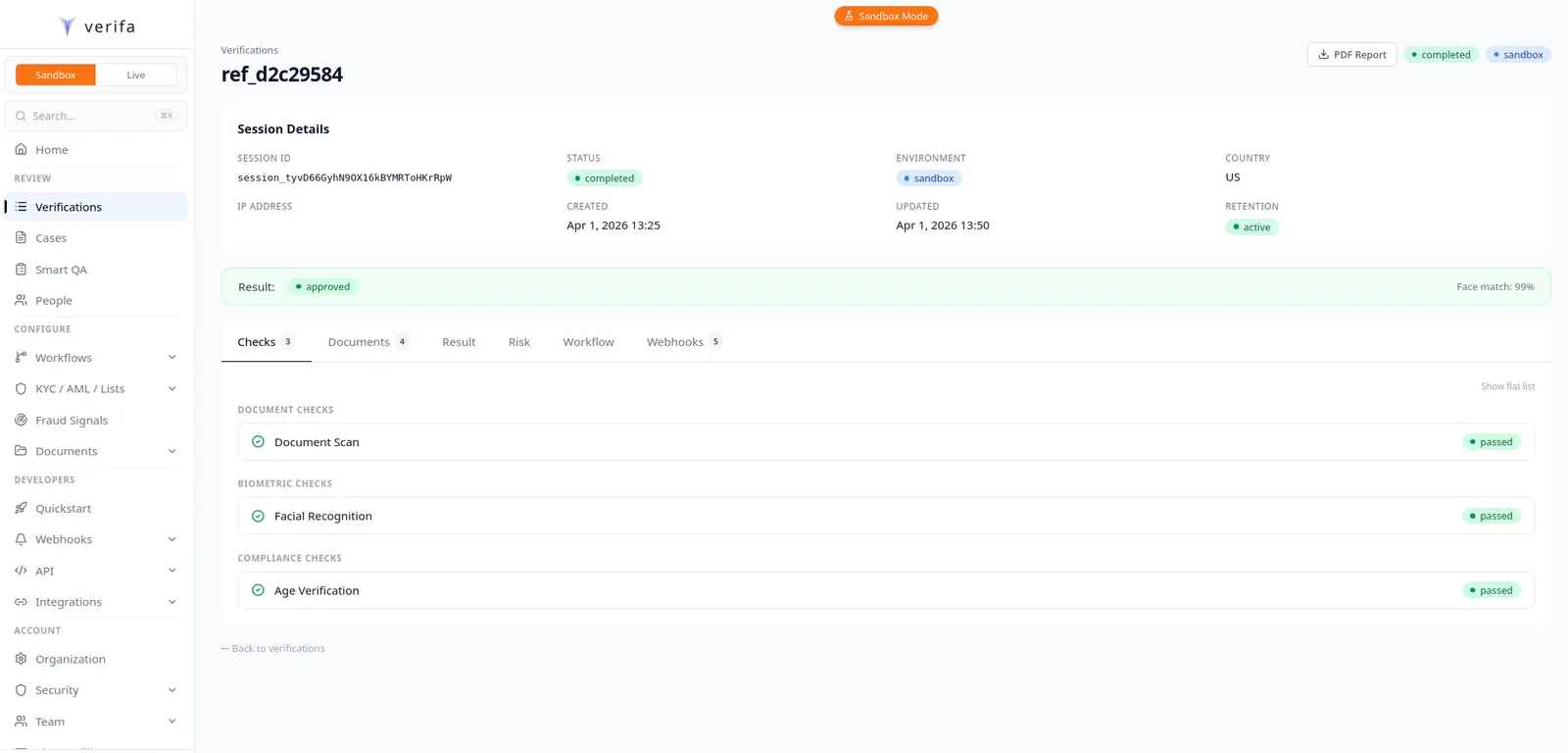Viewport: 1568px width, 753px height.
Task: Click the Verifications list icon
Action: pyautogui.click(x=21, y=207)
